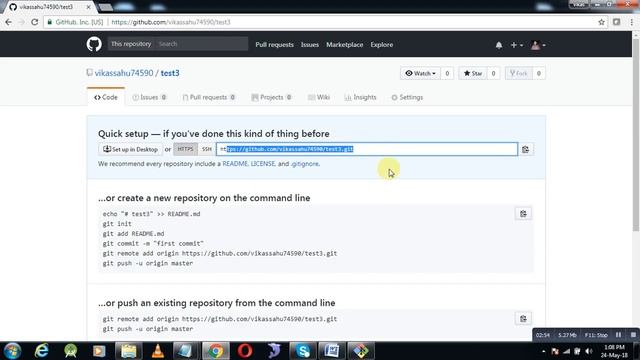Viewport: 640px width, 360px height.
Task: Click the volume speaker tray icon
Action: coord(589,351)
